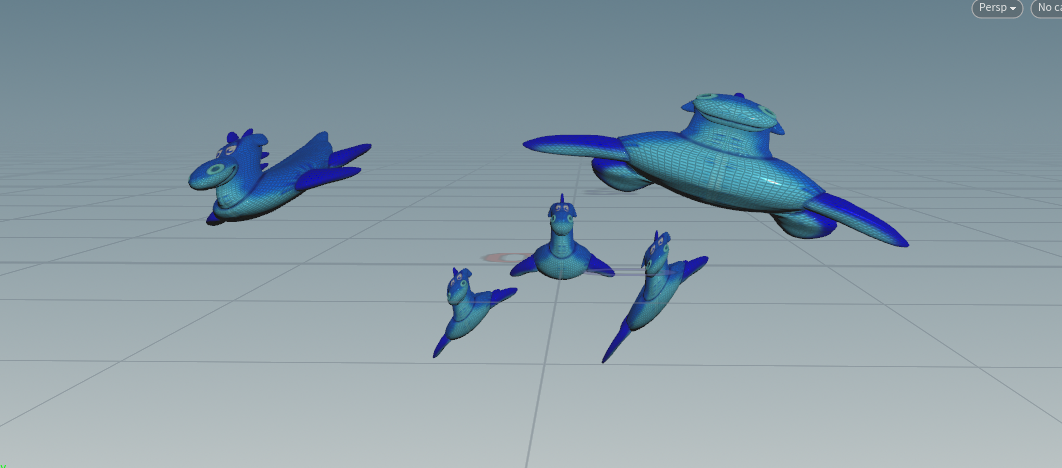Screen dimensions: 1062x468
Task: Open the Persp viewport dropdown
Action: 996,8
